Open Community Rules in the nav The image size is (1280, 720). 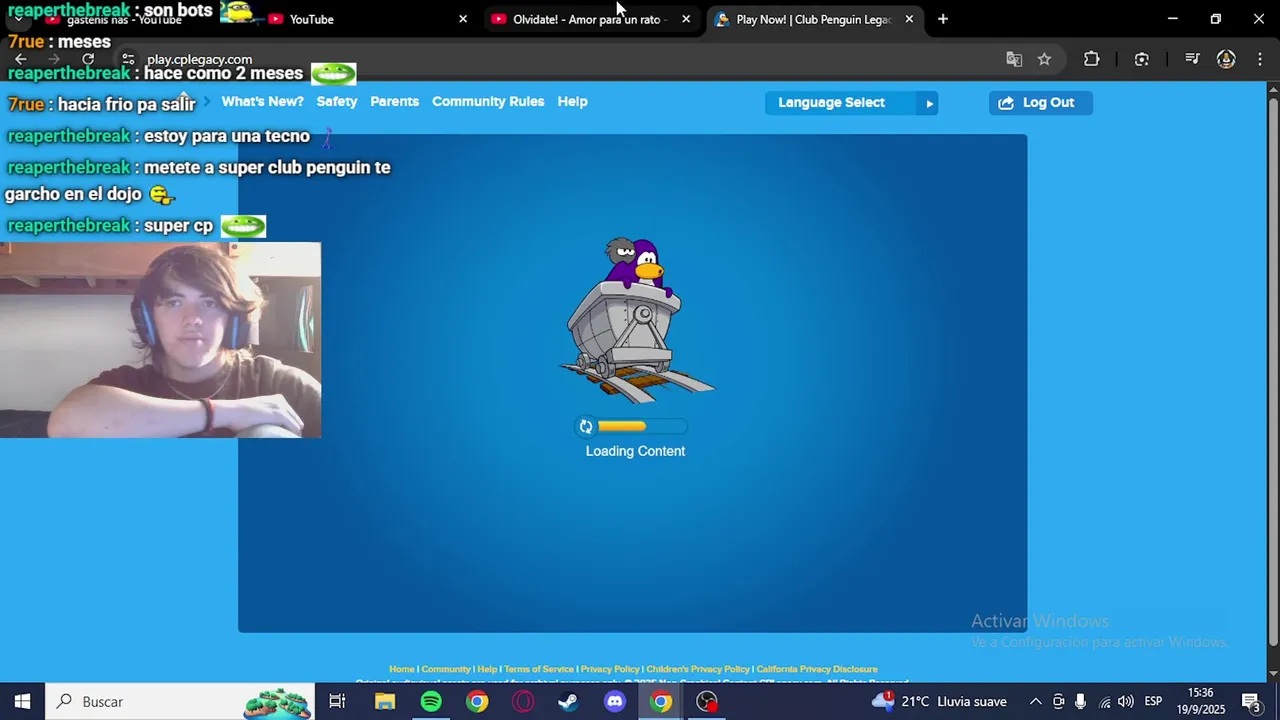click(488, 102)
